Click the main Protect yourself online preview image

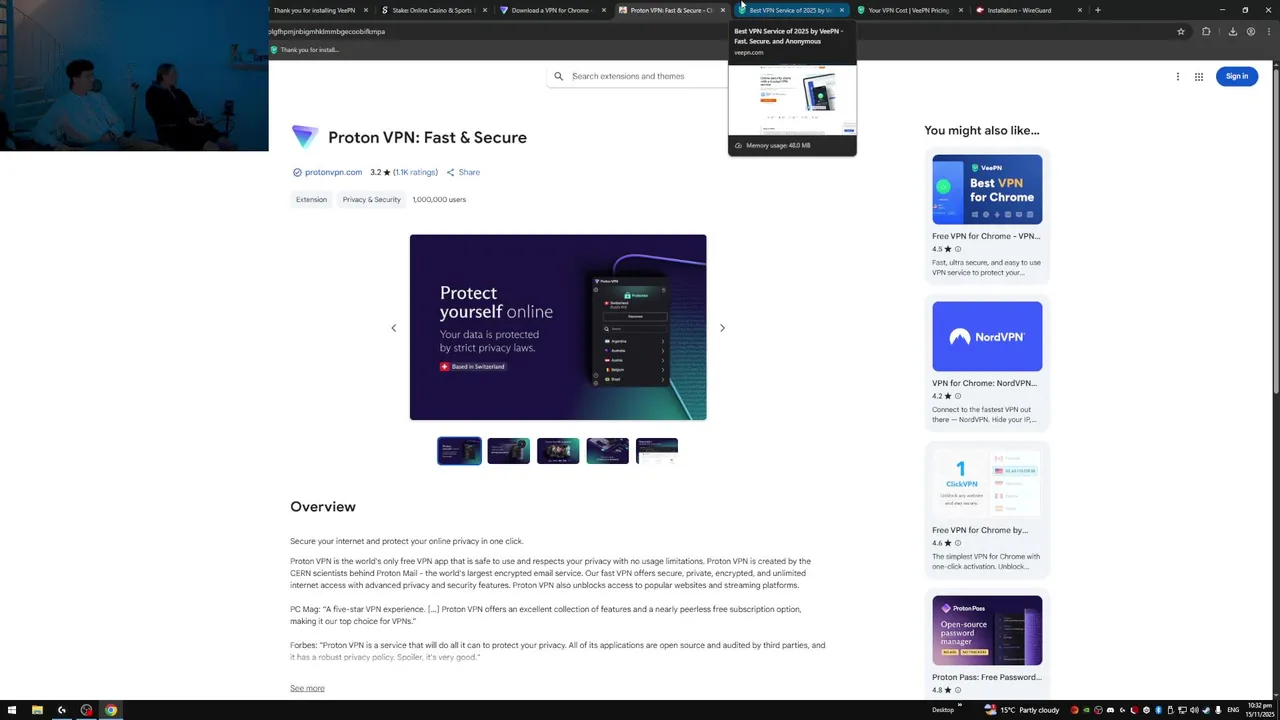point(558,327)
